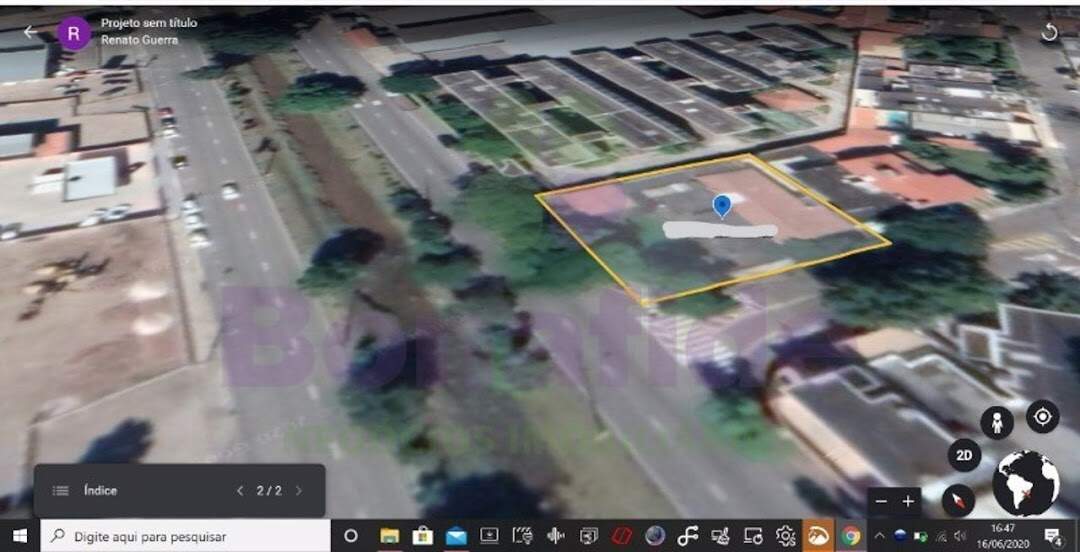Open the Wi-Fi network tray icon
The width and height of the screenshot is (1080, 552).
coord(941,536)
